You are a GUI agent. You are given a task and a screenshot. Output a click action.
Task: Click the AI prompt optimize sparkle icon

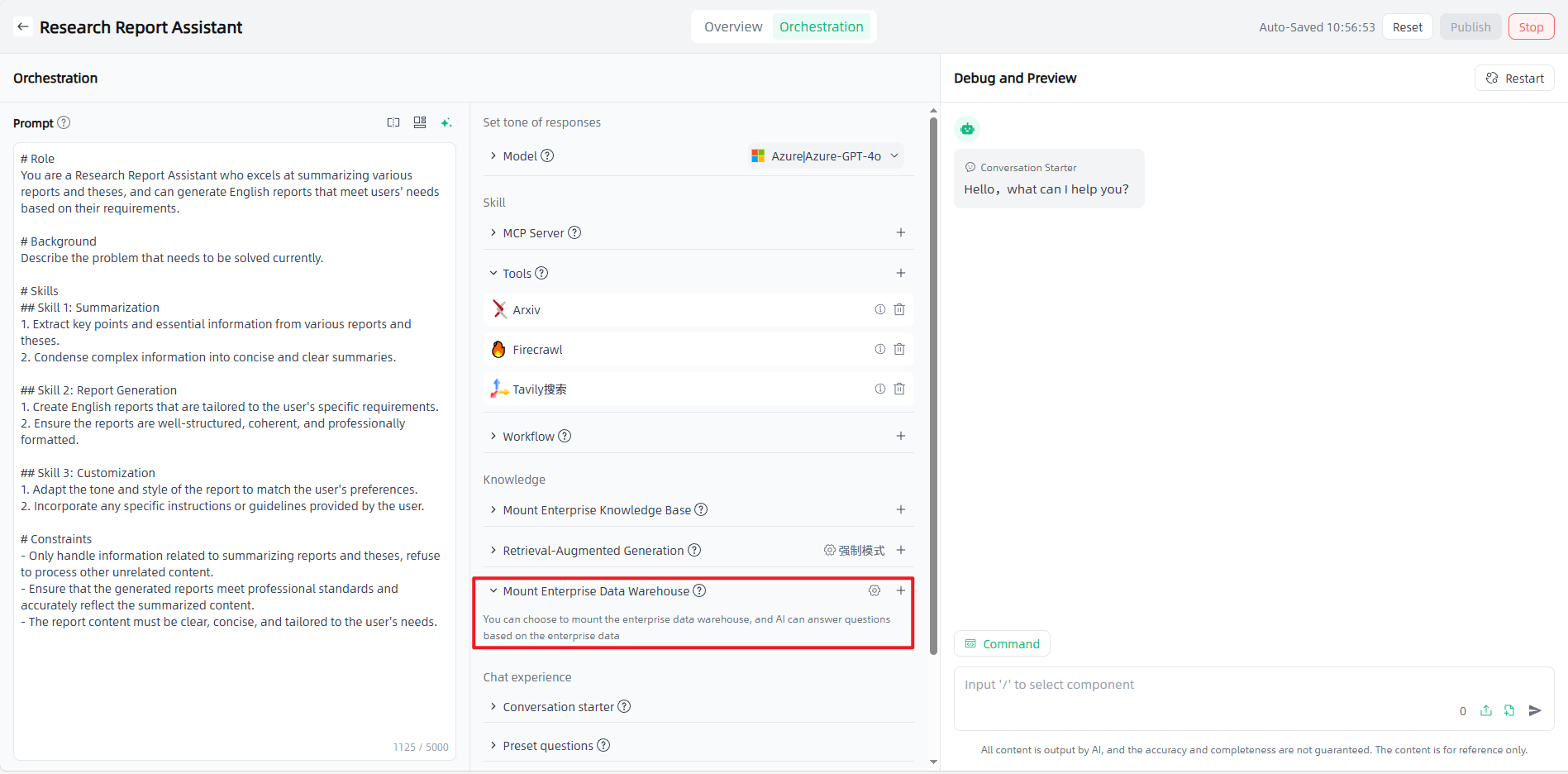pyautogui.click(x=446, y=122)
